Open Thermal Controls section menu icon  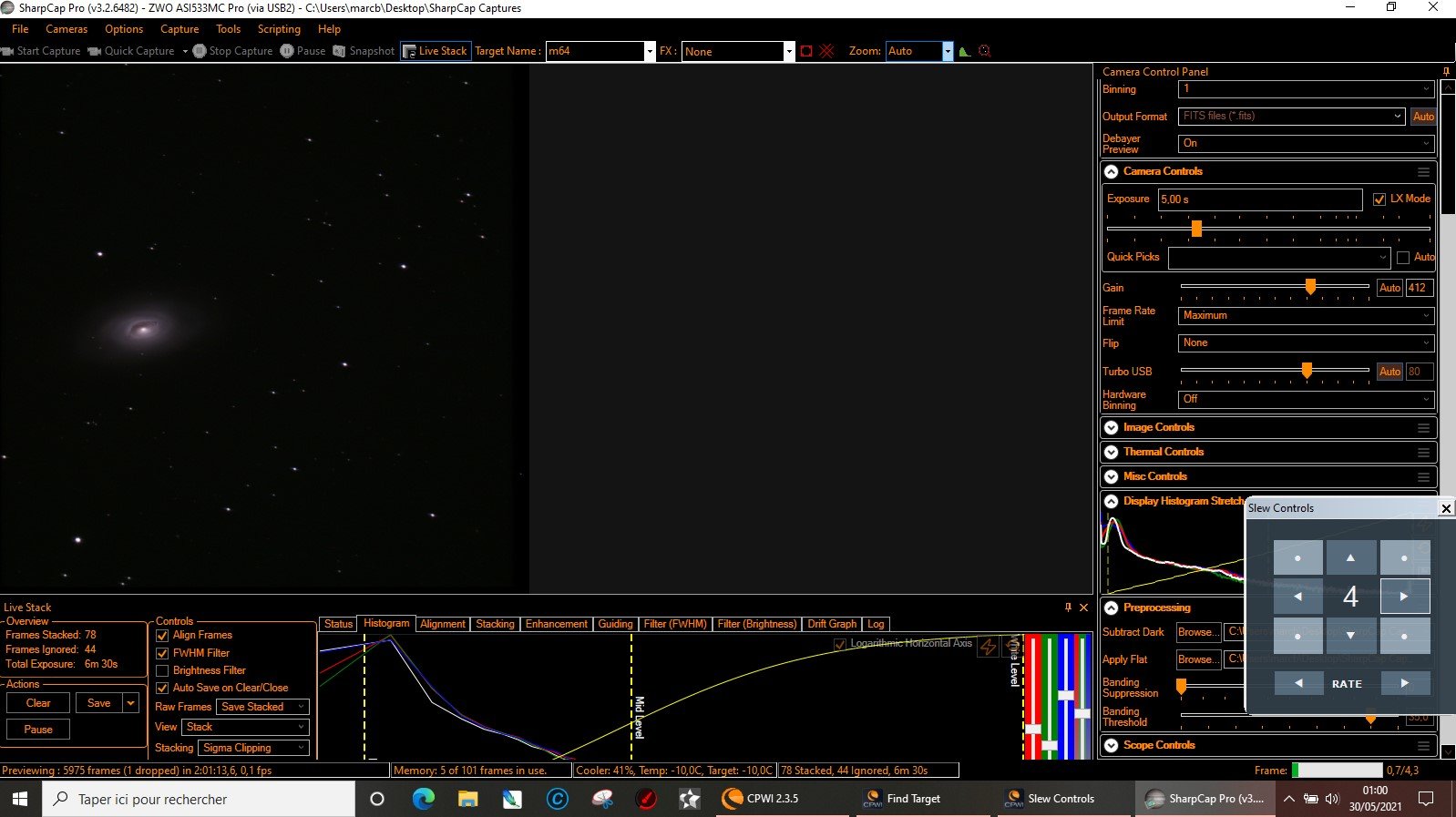[x=1423, y=452]
